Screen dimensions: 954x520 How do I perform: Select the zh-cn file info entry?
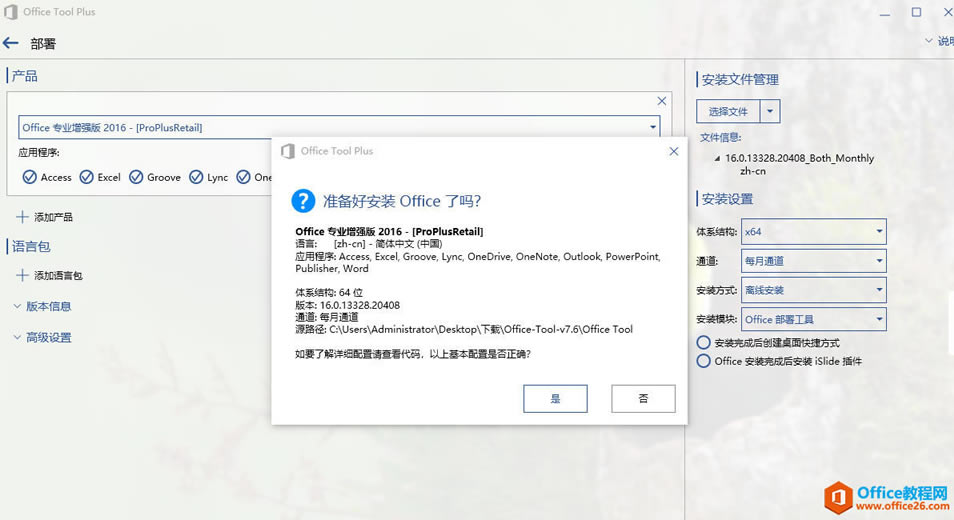753,172
